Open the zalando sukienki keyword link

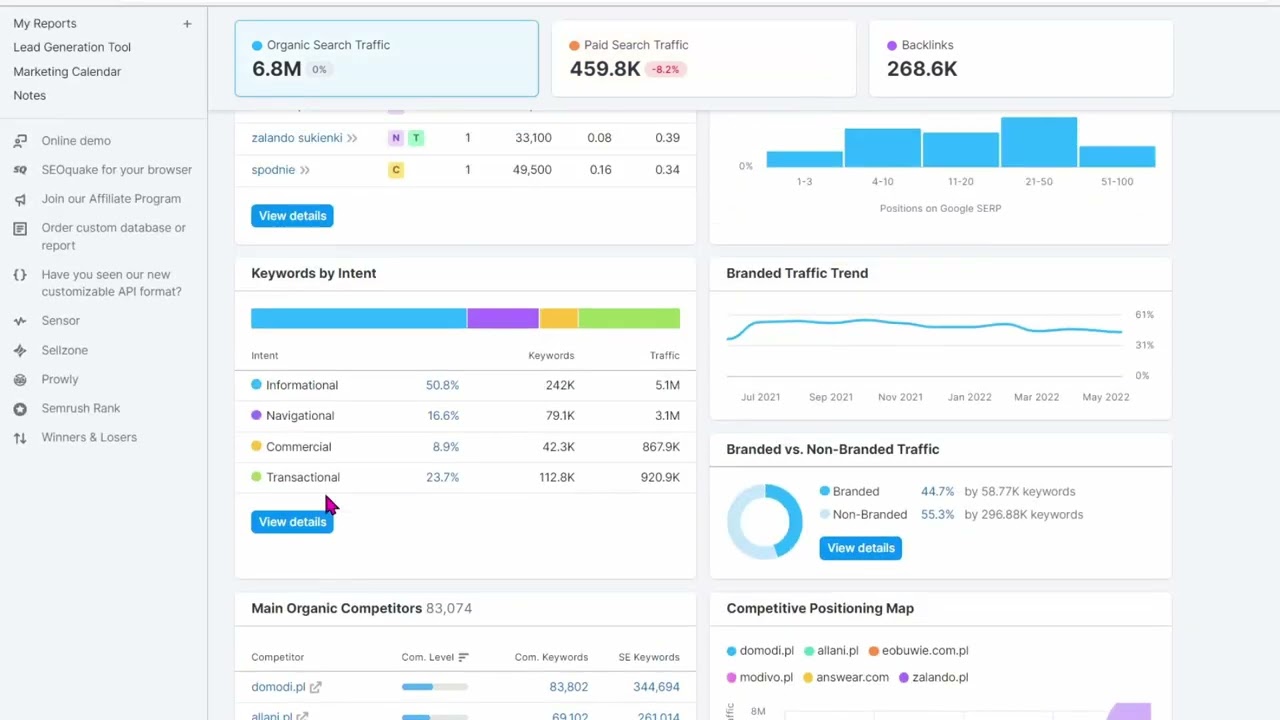297,138
